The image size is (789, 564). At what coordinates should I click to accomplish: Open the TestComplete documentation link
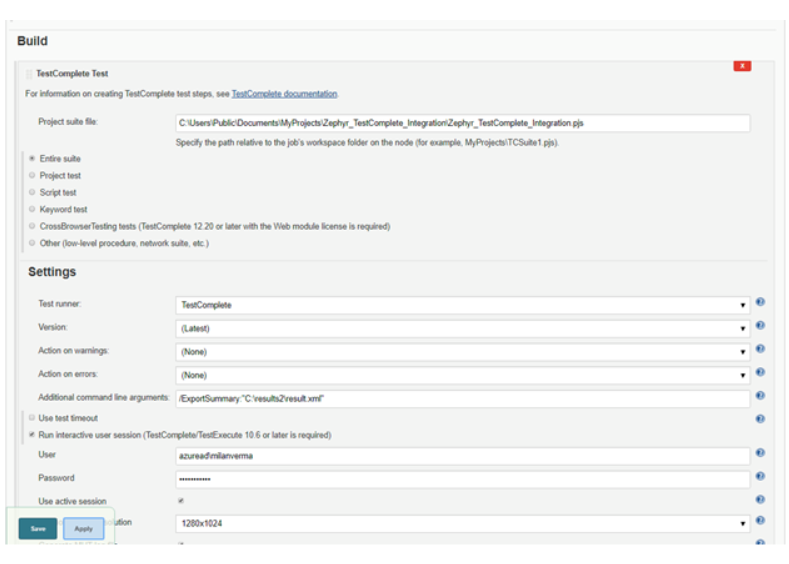point(284,94)
